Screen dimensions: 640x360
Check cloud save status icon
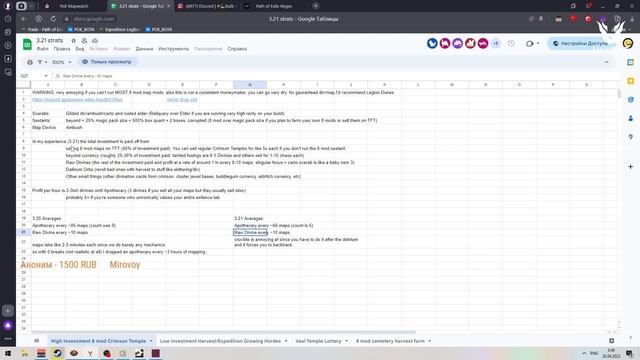pyautogui.click(x=95, y=41)
